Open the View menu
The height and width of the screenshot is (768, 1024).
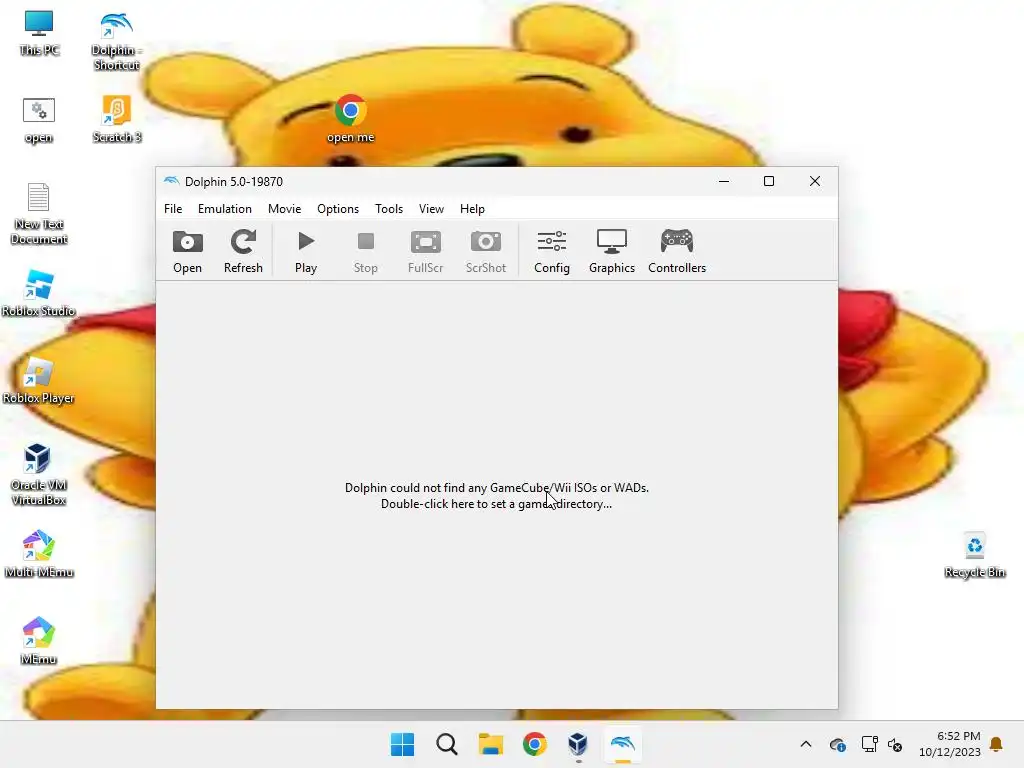tap(431, 209)
